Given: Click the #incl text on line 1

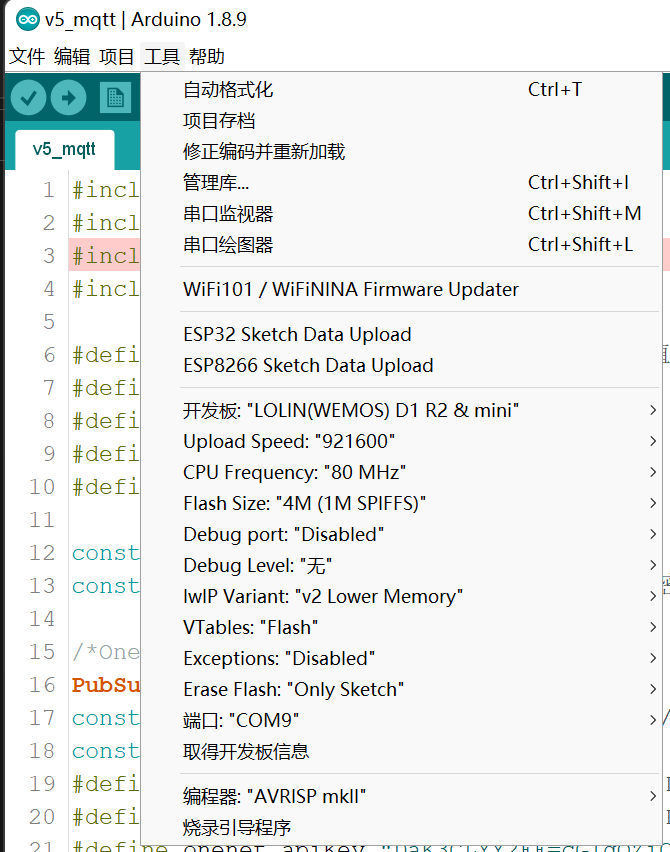Looking at the screenshot, I should [x=105, y=190].
